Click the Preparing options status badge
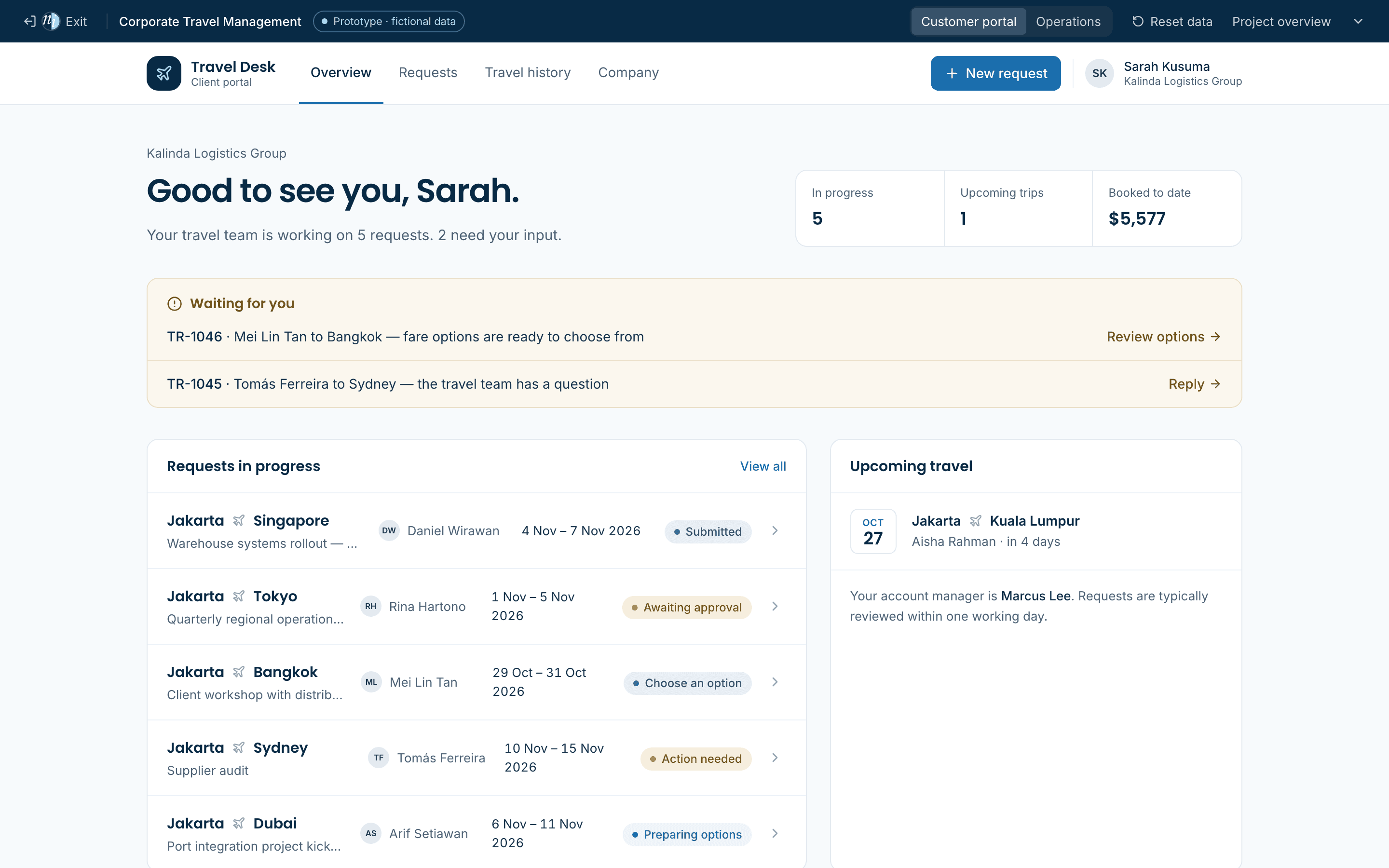 click(686, 835)
